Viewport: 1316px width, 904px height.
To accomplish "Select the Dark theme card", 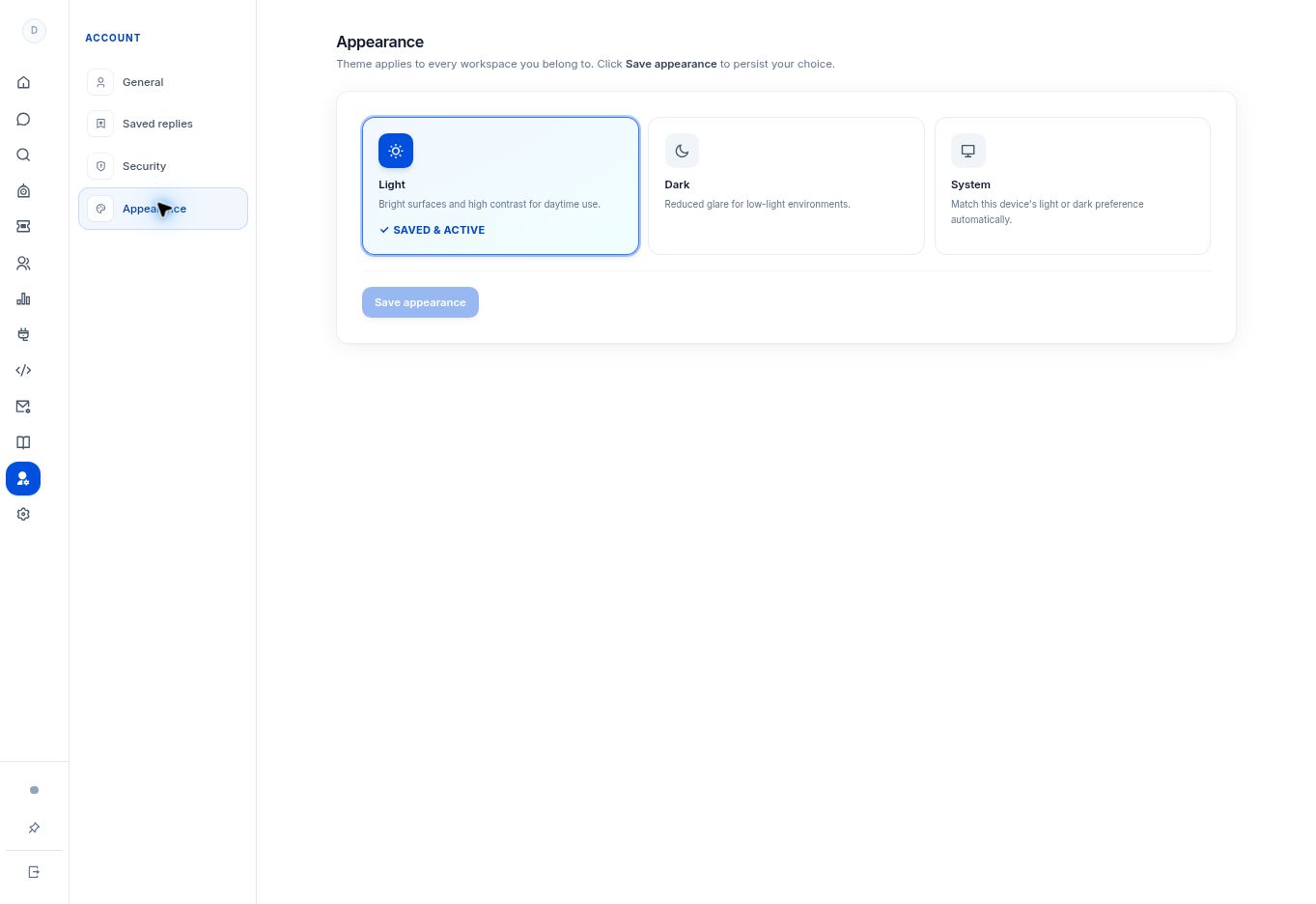I will tap(786, 185).
